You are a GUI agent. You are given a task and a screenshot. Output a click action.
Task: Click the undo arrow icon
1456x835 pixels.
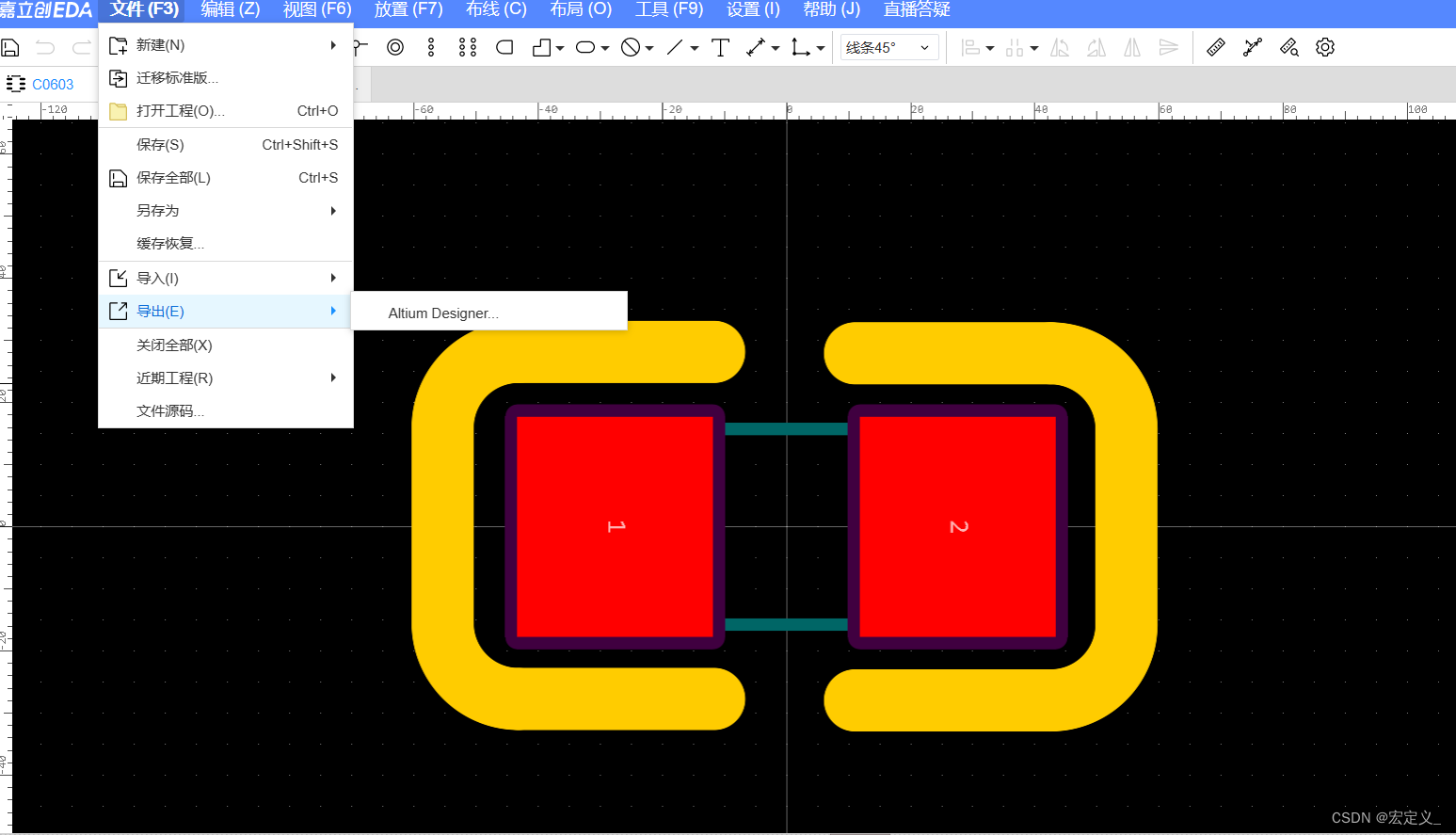45,47
